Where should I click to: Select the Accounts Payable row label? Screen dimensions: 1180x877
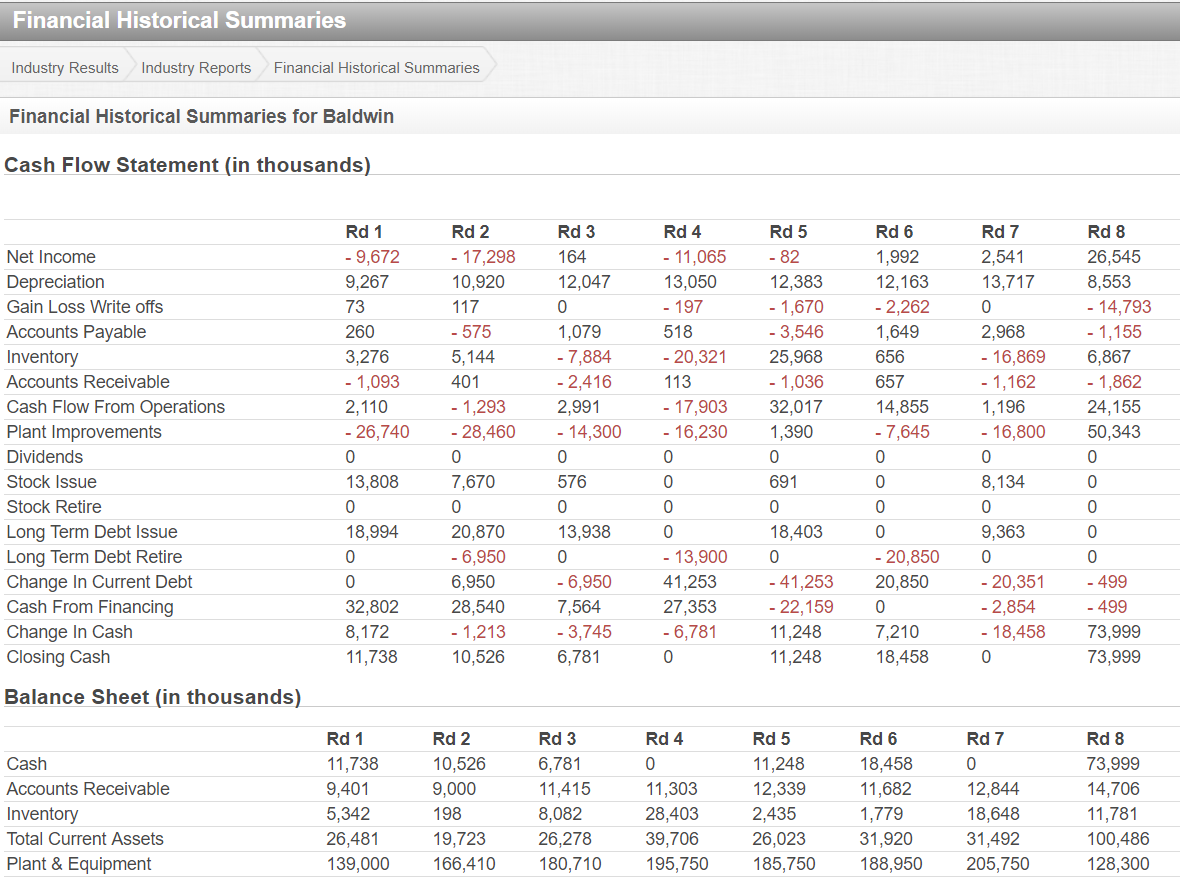click(77, 332)
